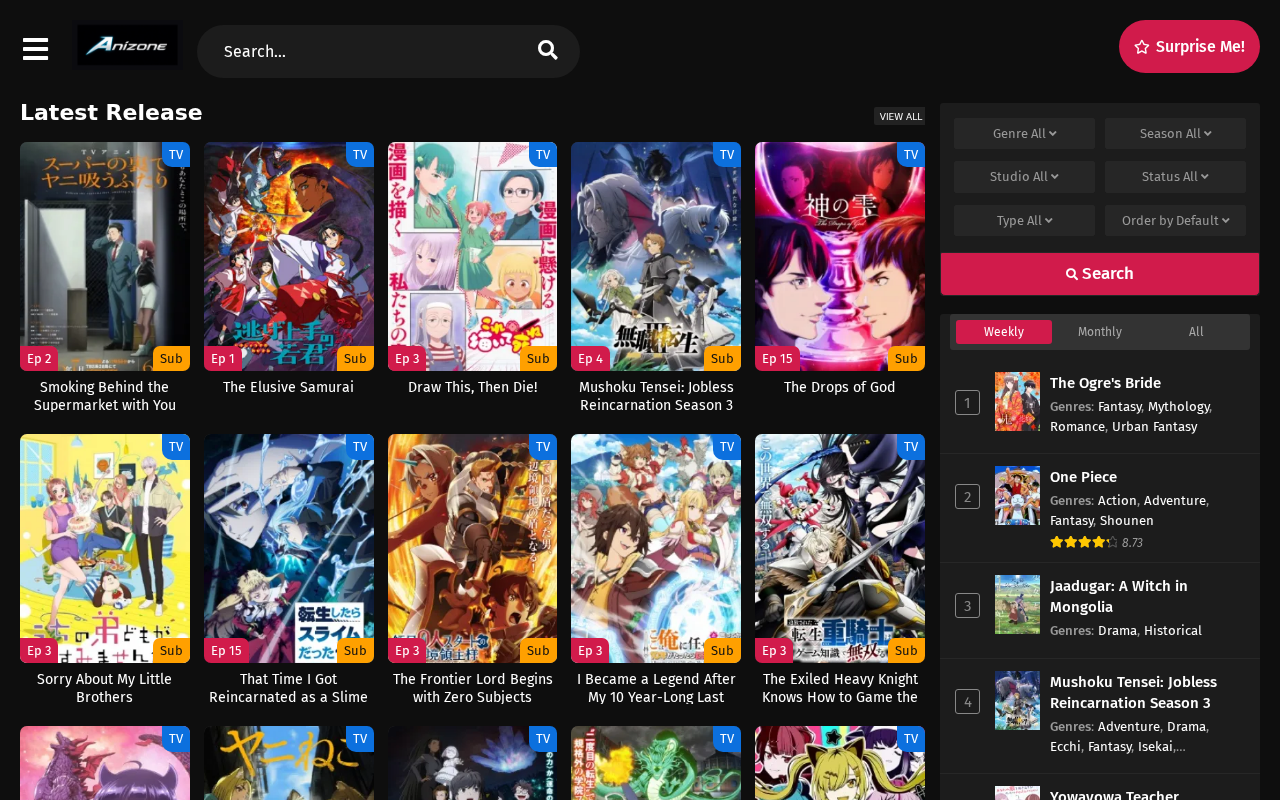Click Sub badge on The Elusive Samurai
Screen dimensions: 1280x800
pyautogui.click(x=355, y=359)
